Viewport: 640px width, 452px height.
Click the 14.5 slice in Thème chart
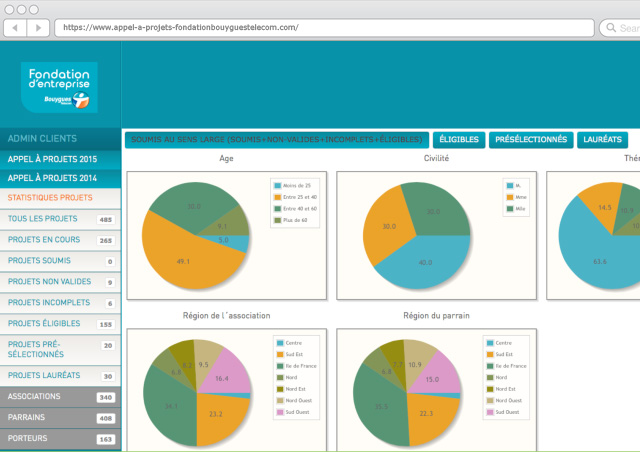coord(604,207)
